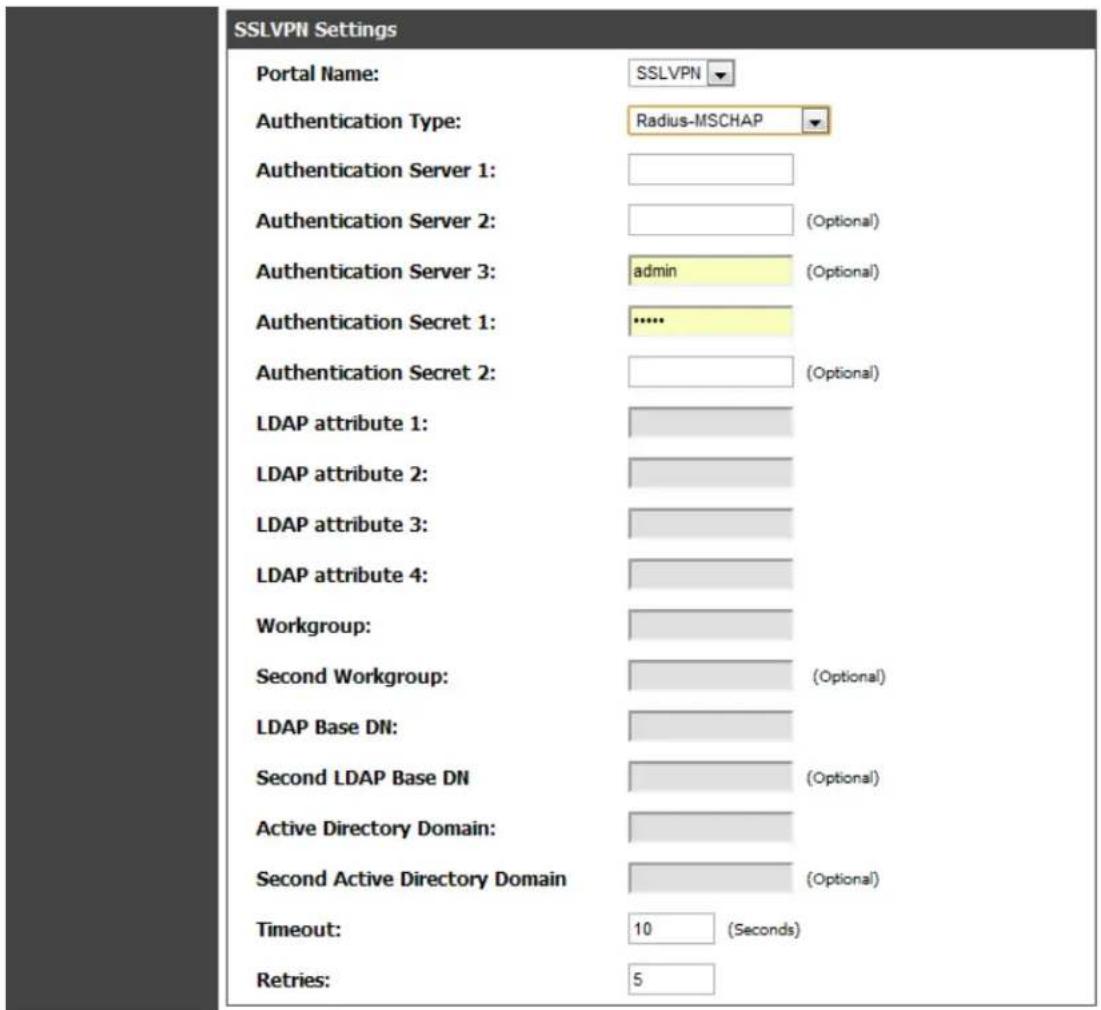Click the Authentication Server 2 field
The height and width of the screenshot is (1010, 1101).
pos(711,221)
